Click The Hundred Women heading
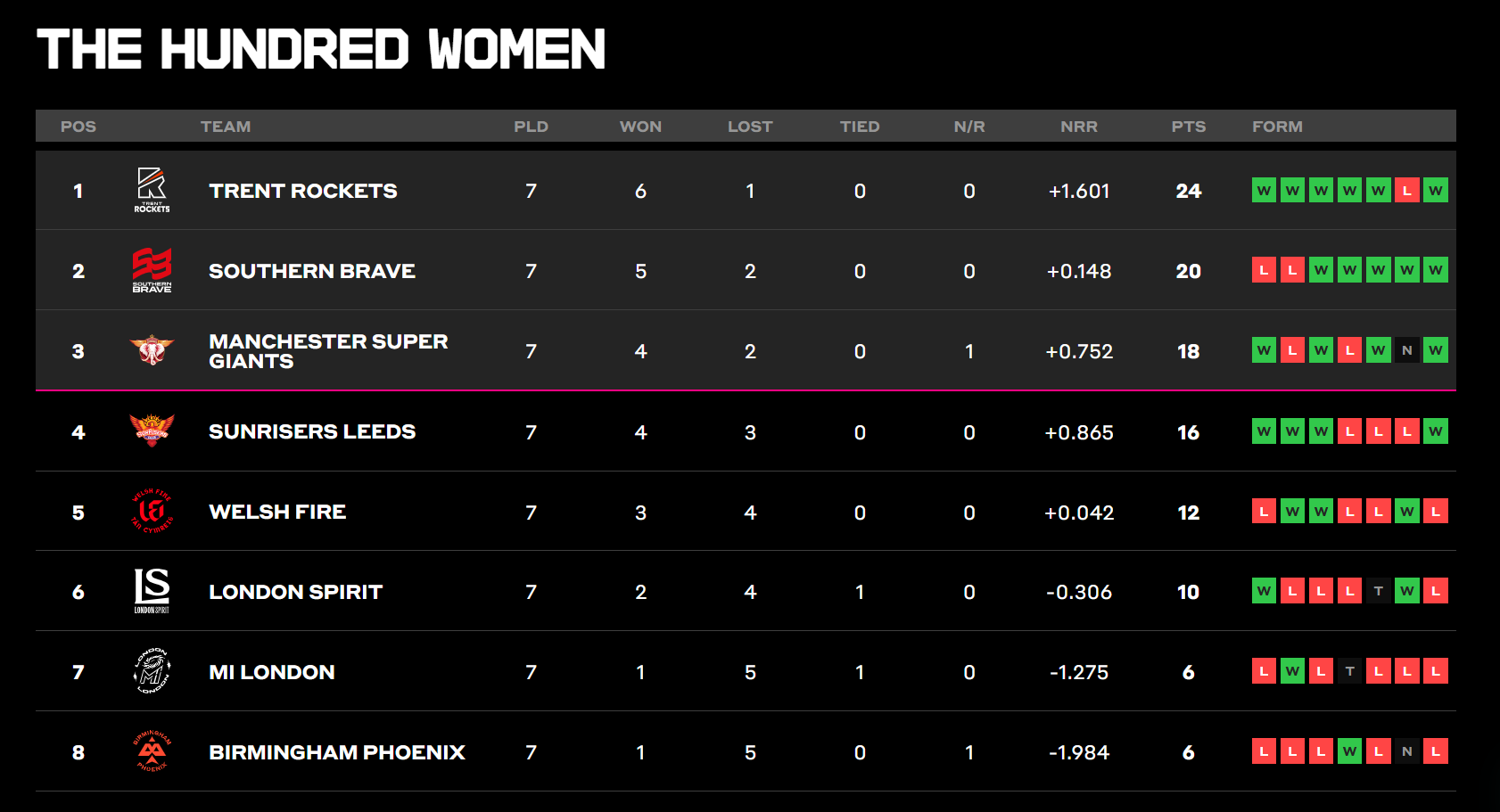The width and height of the screenshot is (1500, 812). pos(321,49)
